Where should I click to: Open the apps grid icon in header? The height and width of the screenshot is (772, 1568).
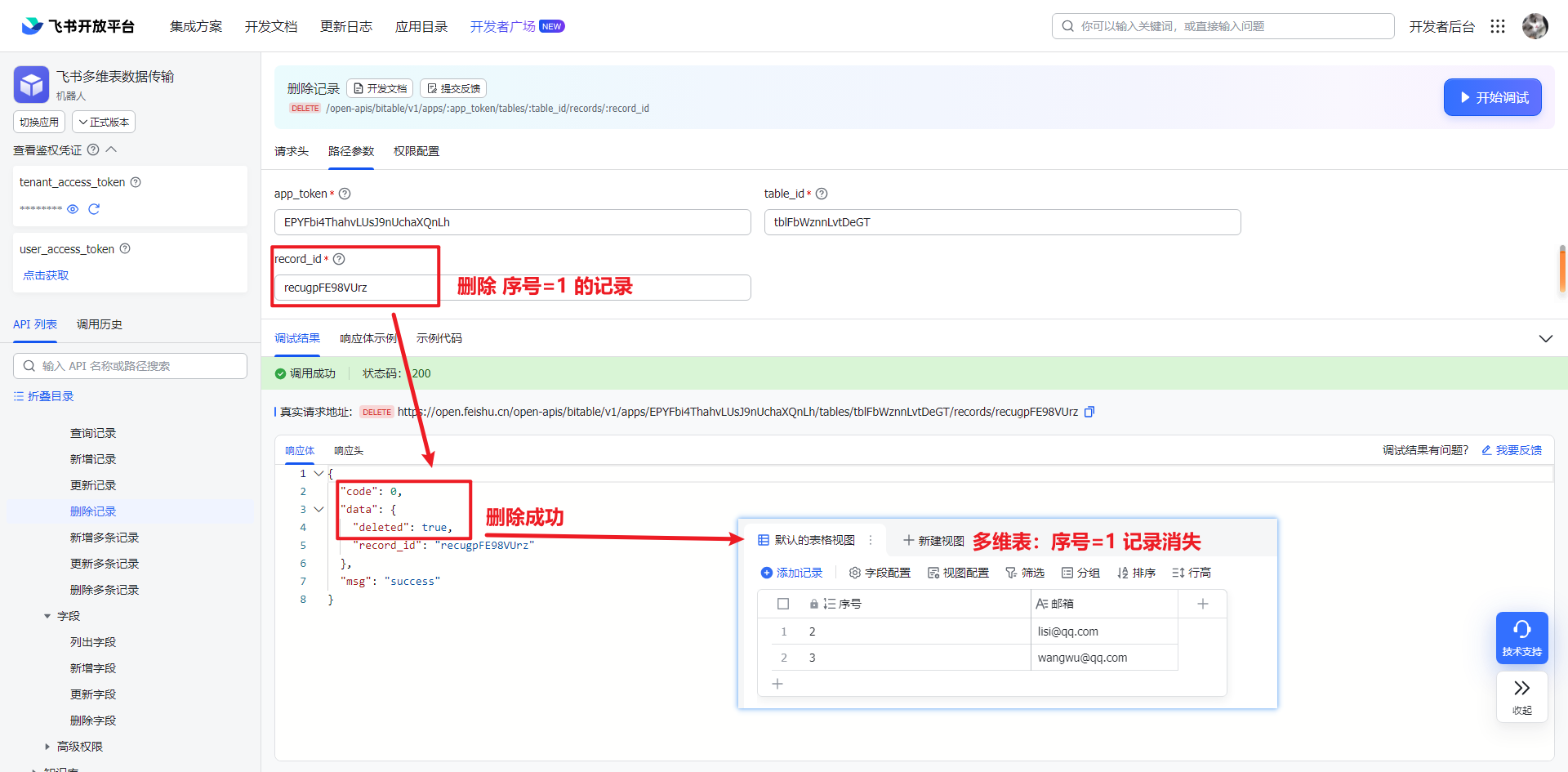point(1497,26)
